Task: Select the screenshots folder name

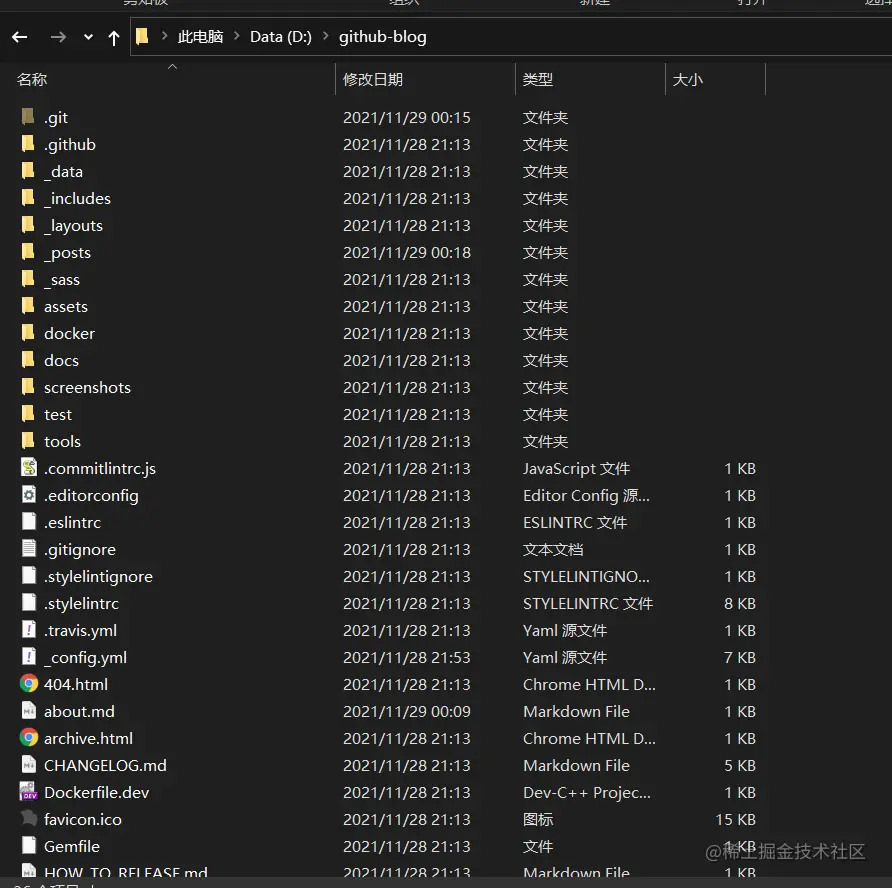Action: 87,387
